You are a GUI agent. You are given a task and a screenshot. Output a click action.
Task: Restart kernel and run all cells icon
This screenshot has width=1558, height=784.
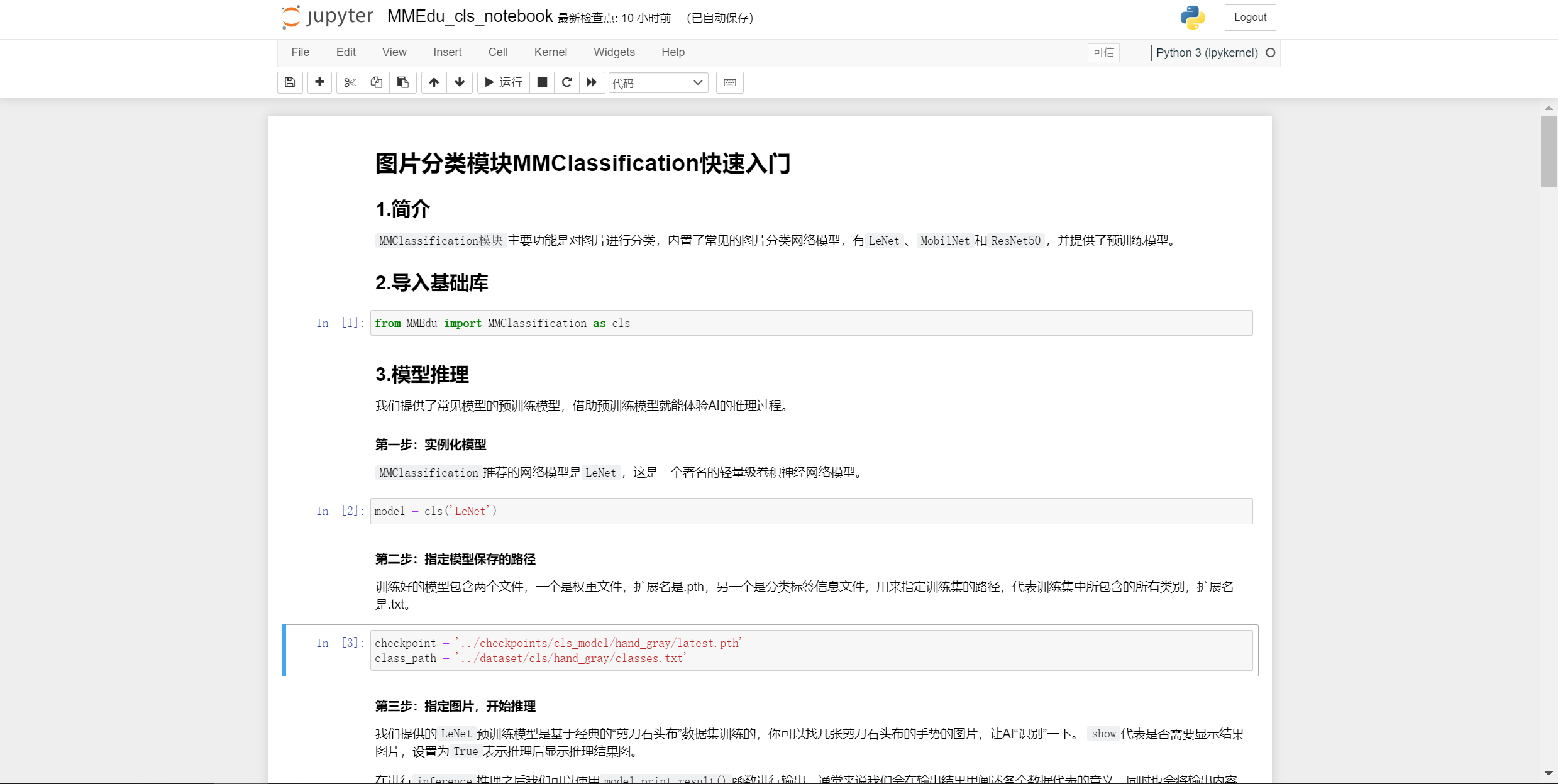592,82
